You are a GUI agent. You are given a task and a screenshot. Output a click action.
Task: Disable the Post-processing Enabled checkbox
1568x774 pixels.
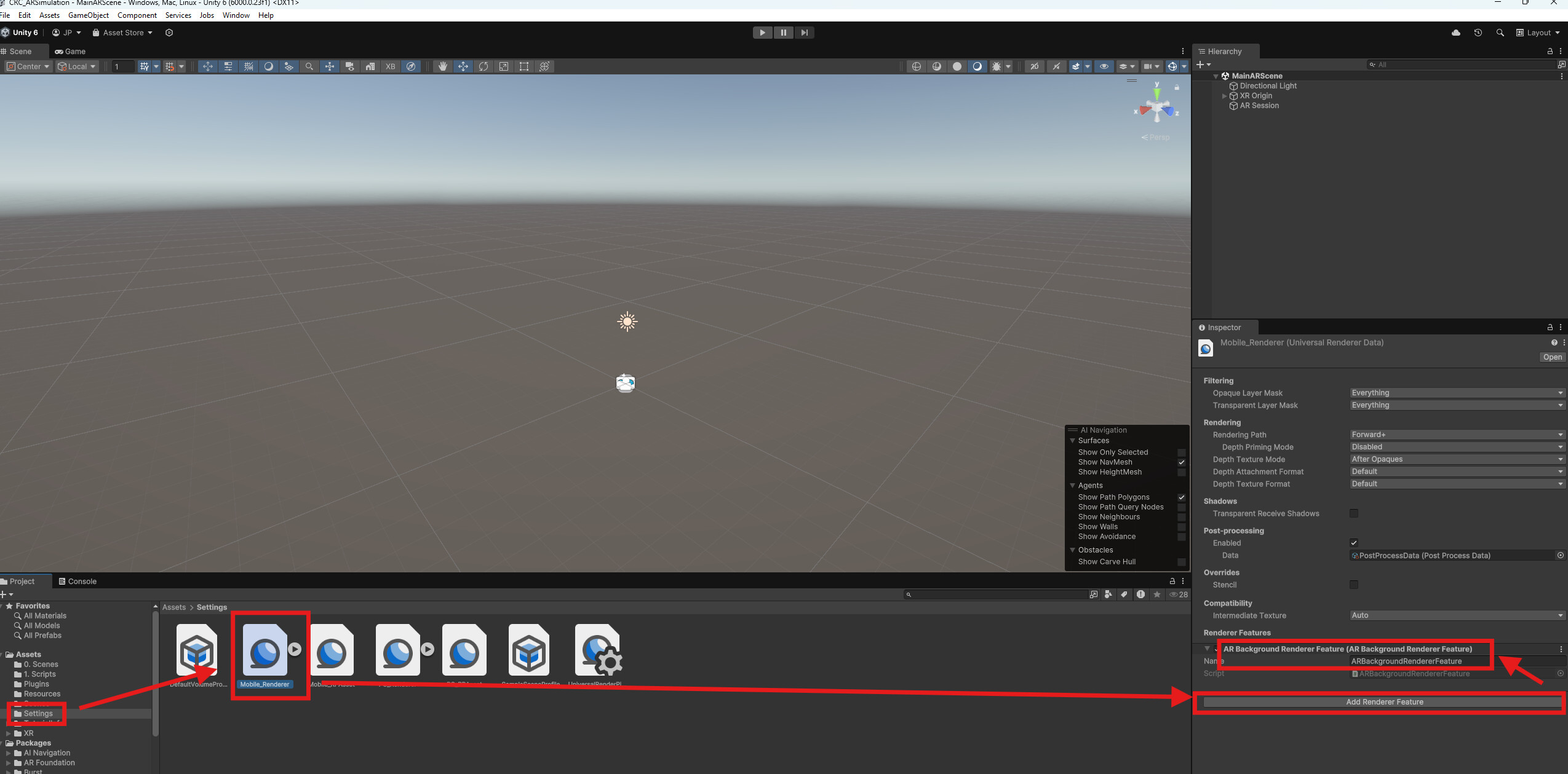tap(1355, 543)
